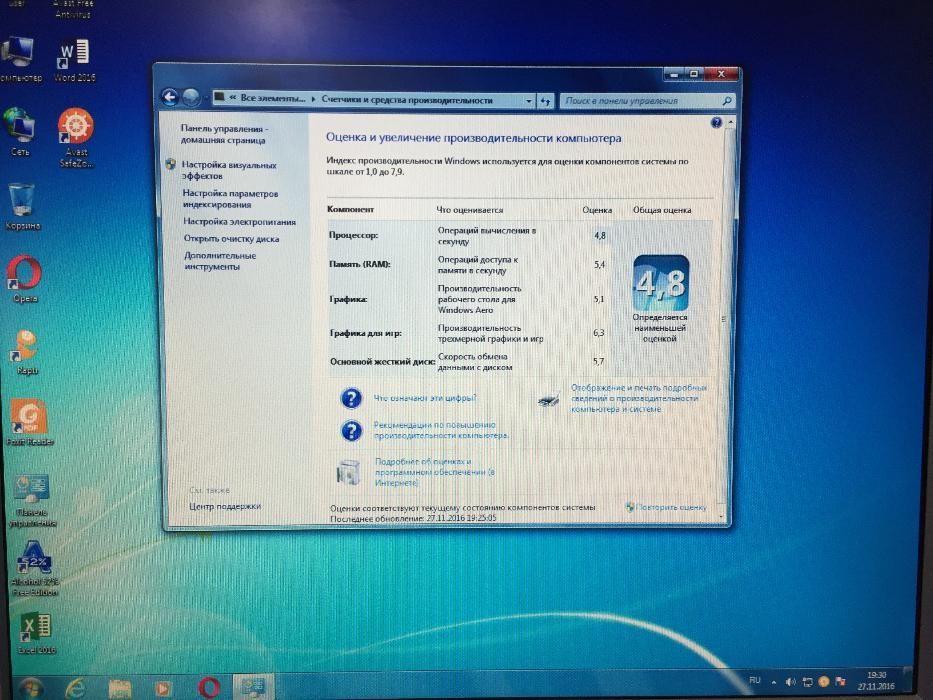Open help with the blue question icon
This screenshot has height=700, width=933.
click(716, 123)
